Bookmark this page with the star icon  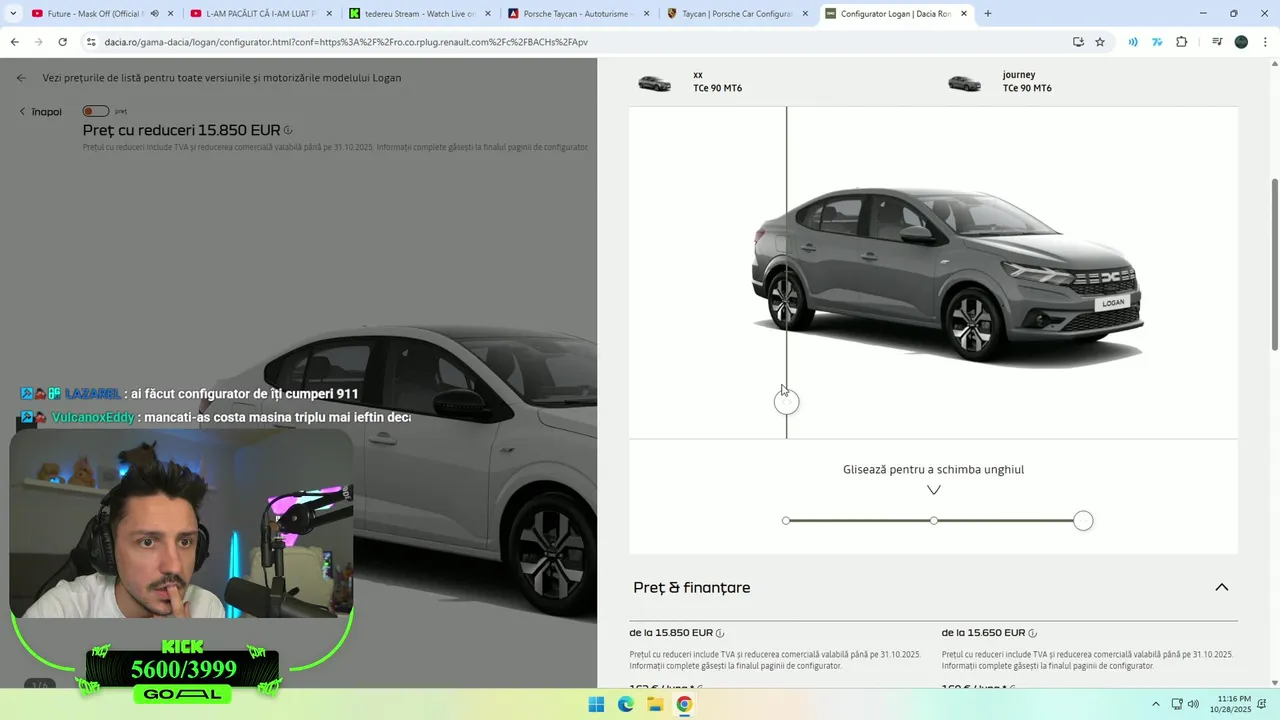(1100, 42)
